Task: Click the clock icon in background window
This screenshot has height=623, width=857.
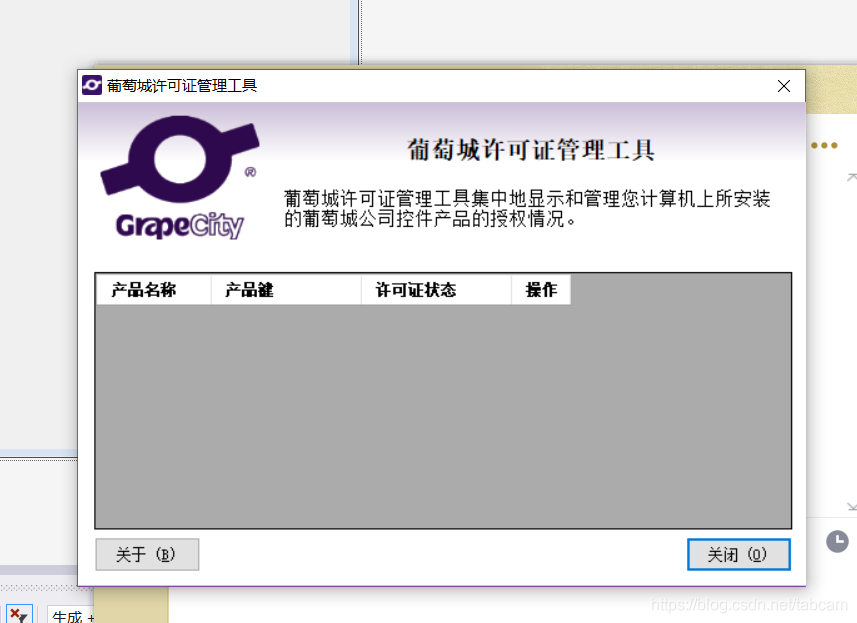Action: pos(837,542)
